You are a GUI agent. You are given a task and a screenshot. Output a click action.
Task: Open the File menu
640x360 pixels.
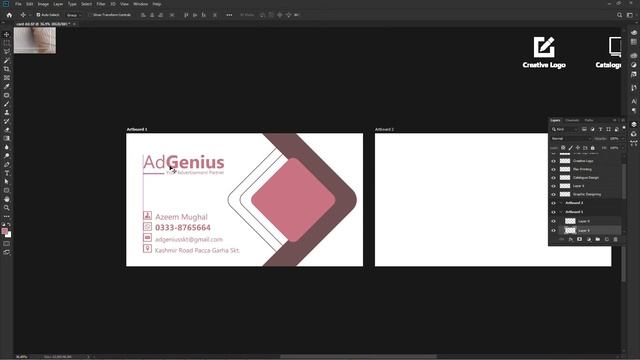(18, 4)
